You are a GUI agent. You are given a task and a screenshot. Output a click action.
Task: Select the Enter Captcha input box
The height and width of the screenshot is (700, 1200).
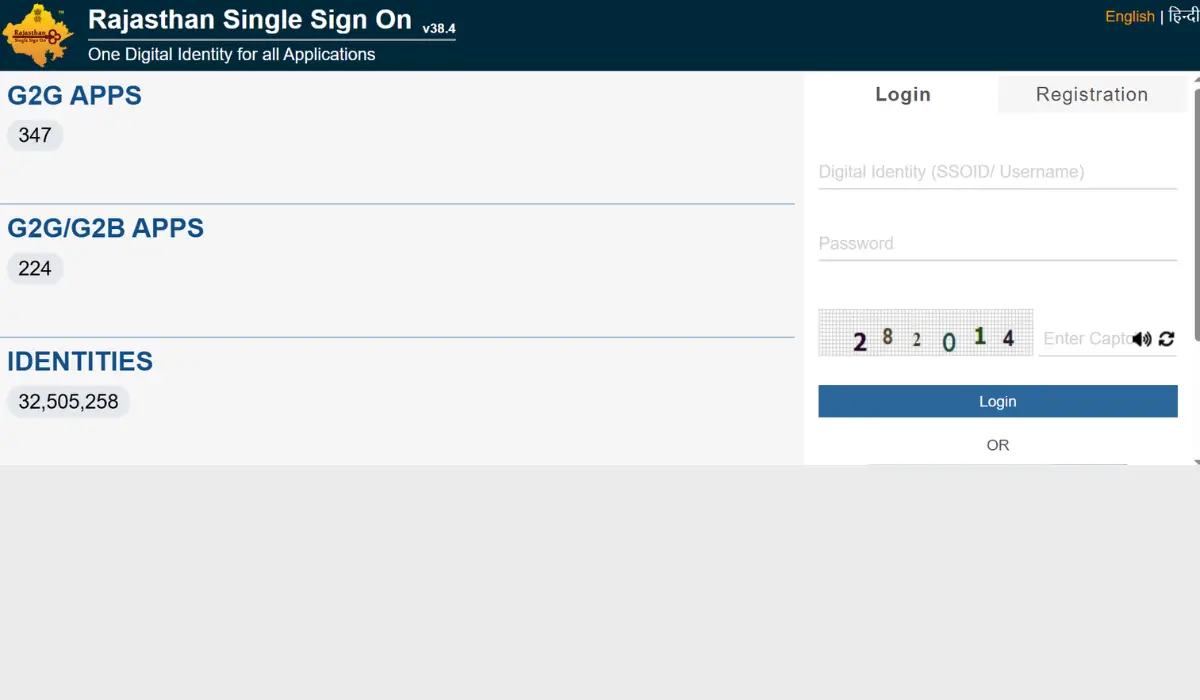click(x=1085, y=339)
